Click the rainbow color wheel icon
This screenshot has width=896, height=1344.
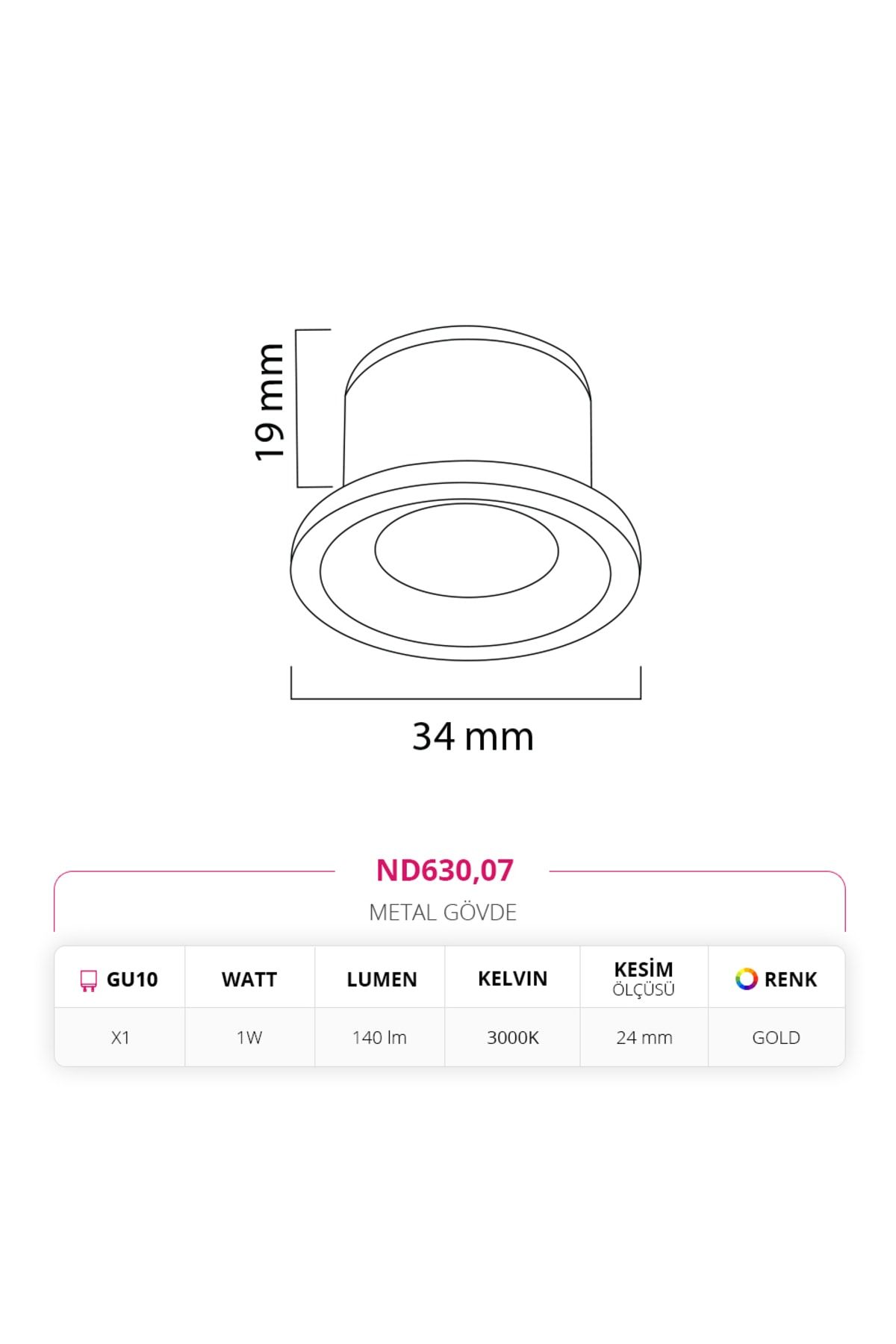pos(746,979)
